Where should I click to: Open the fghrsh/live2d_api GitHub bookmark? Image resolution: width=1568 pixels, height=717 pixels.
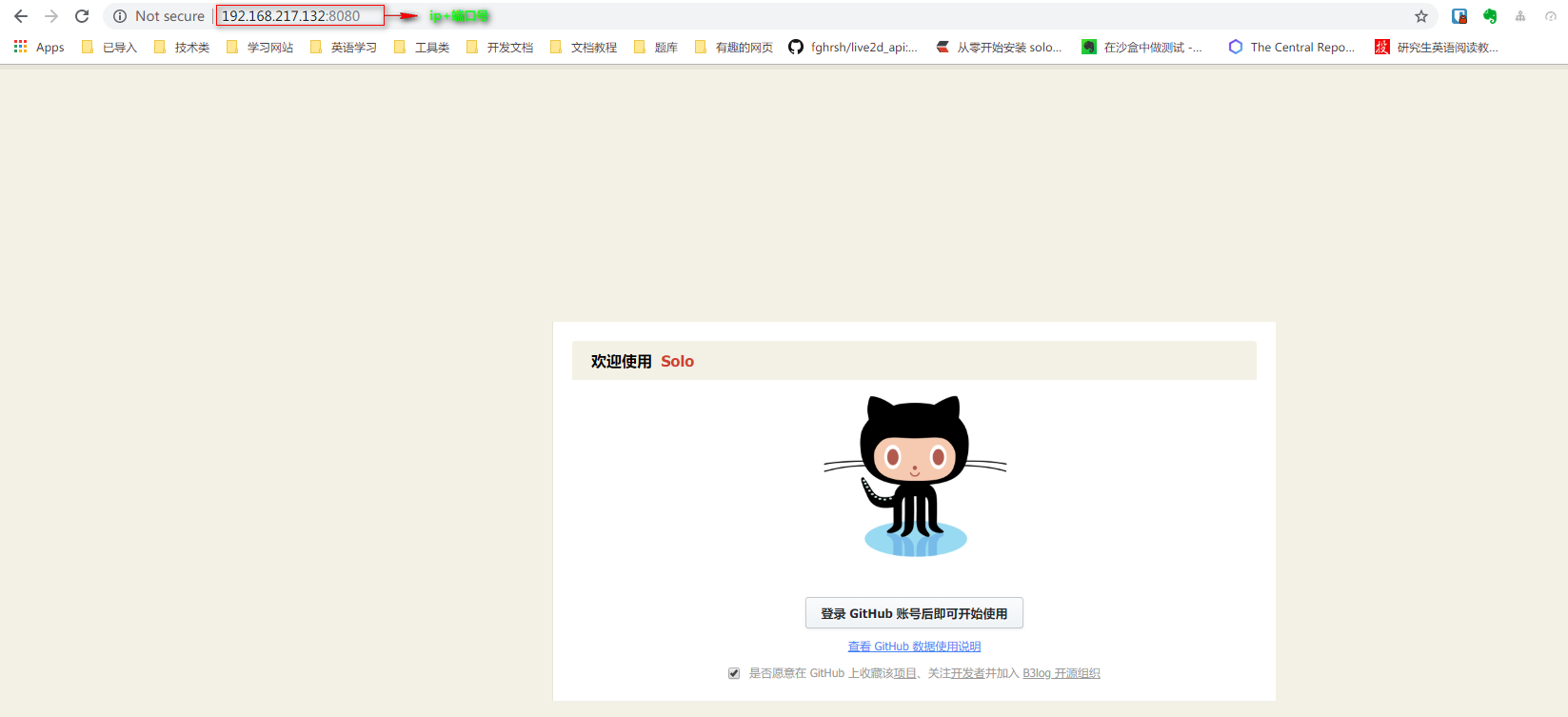[x=853, y=47]
